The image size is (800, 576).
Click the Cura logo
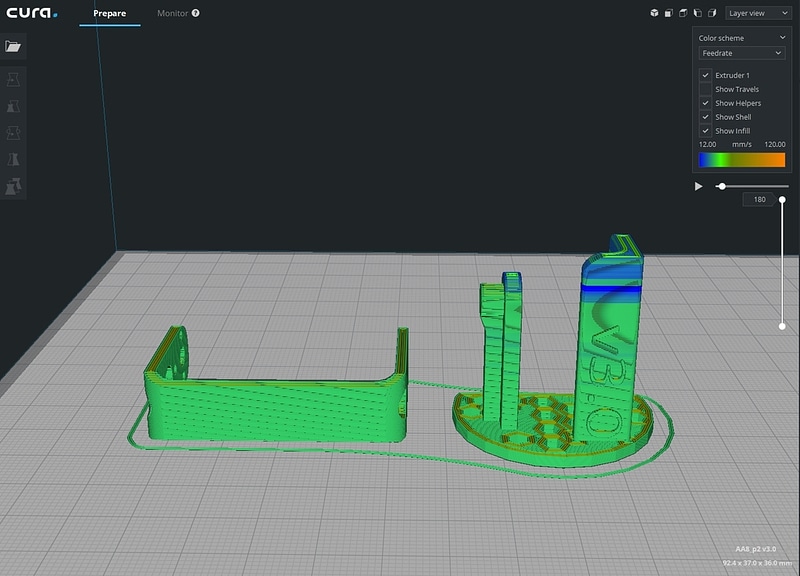pos(32,13)
